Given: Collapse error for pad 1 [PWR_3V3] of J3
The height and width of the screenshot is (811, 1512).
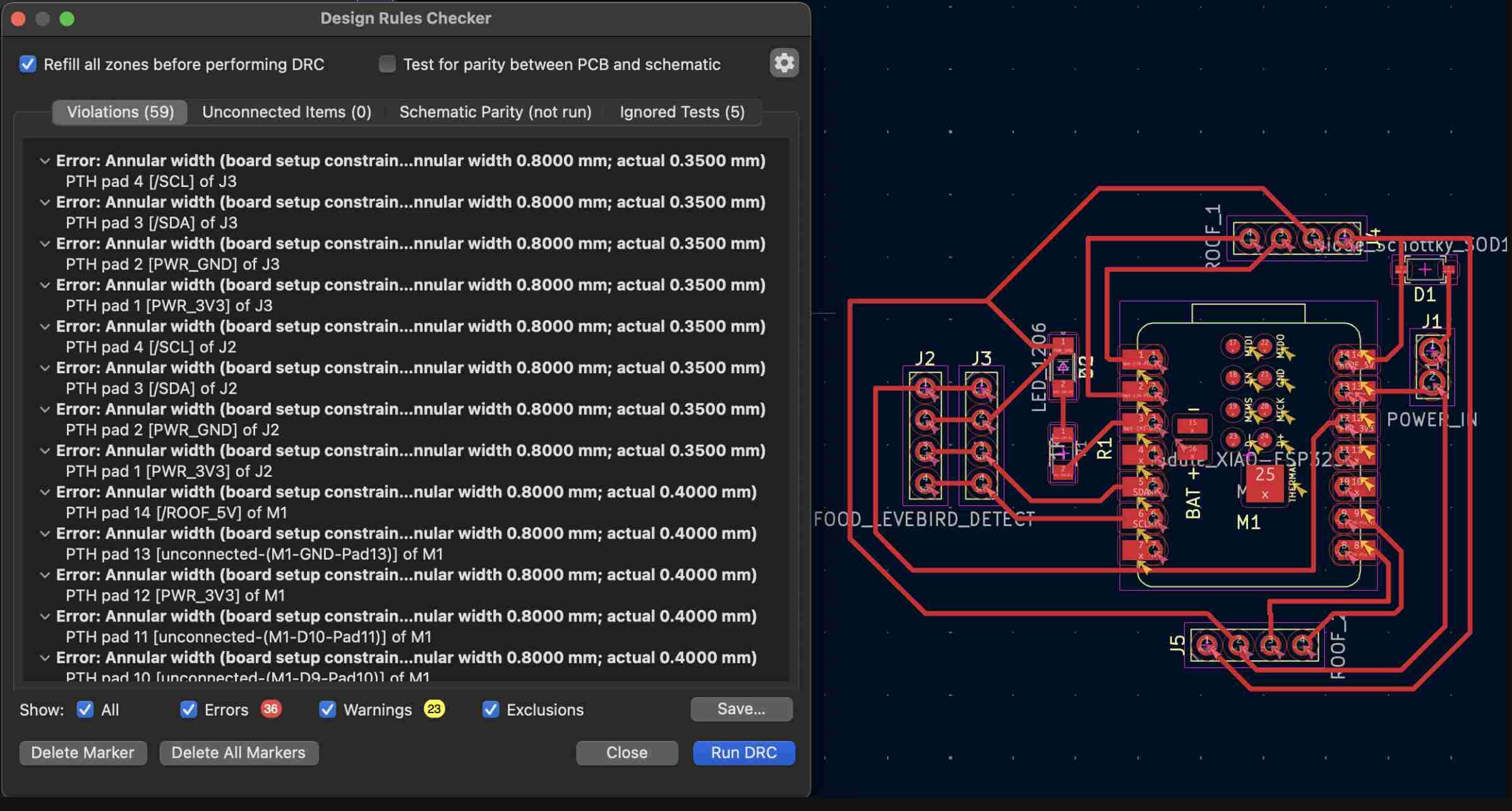Looking at the screenshot, I should pyautogui.click(x=45, y=285).
